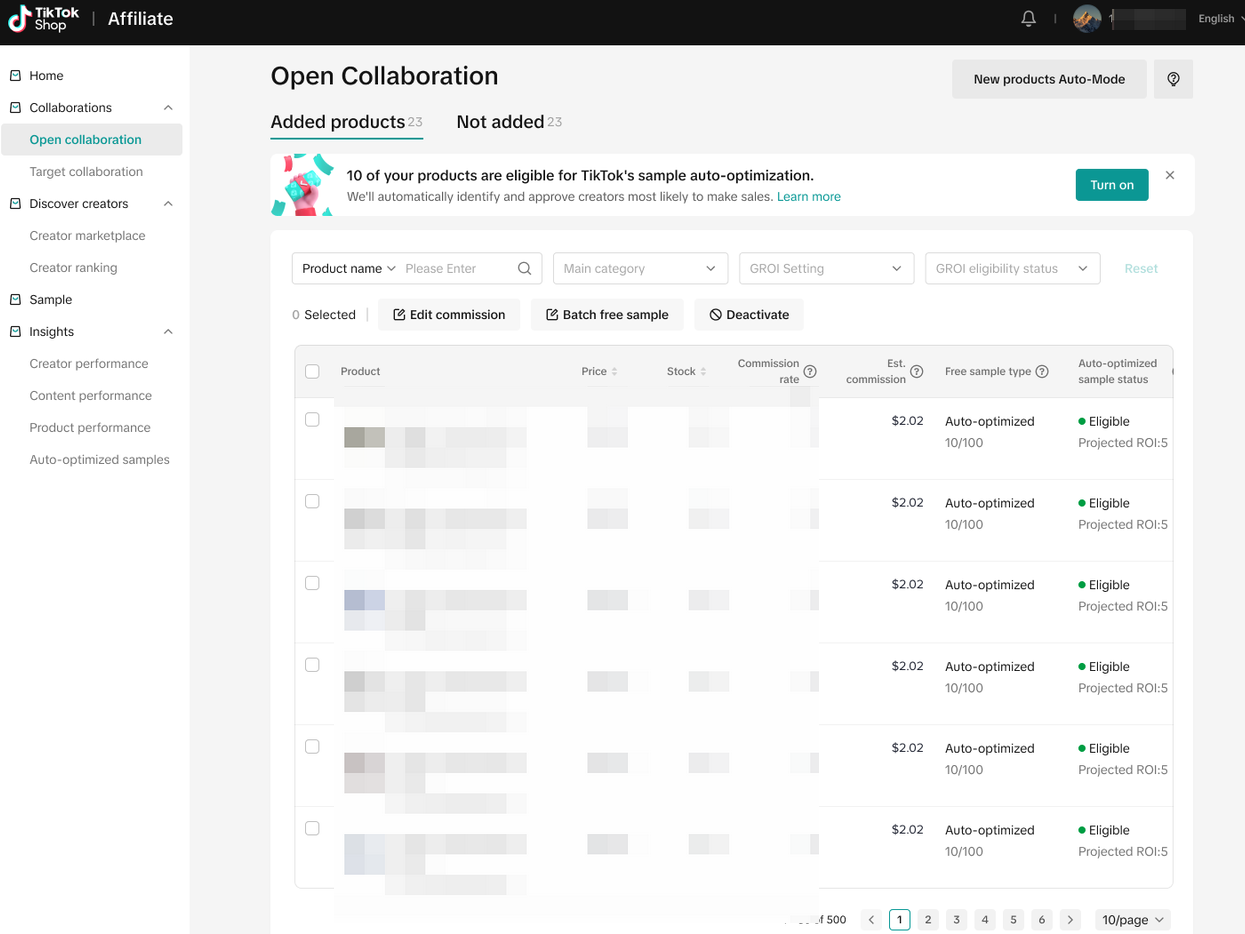The height and width of the screenshot is (934, 1245).
Task: Click the search magnifier icon
Action: 524,268
